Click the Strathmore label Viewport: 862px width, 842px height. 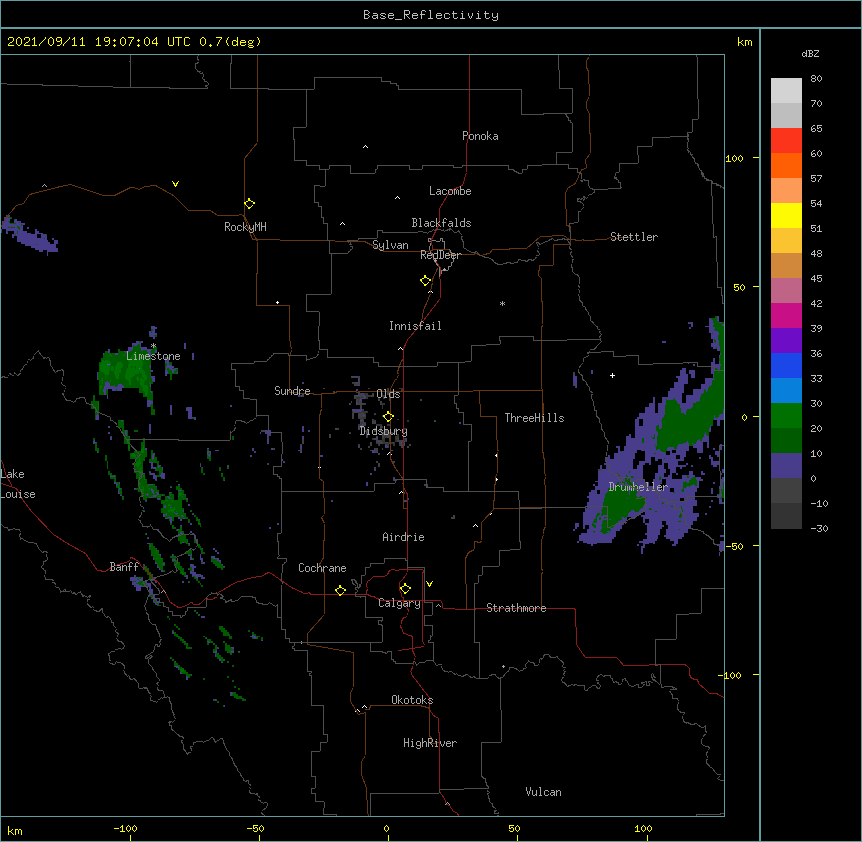516,608
